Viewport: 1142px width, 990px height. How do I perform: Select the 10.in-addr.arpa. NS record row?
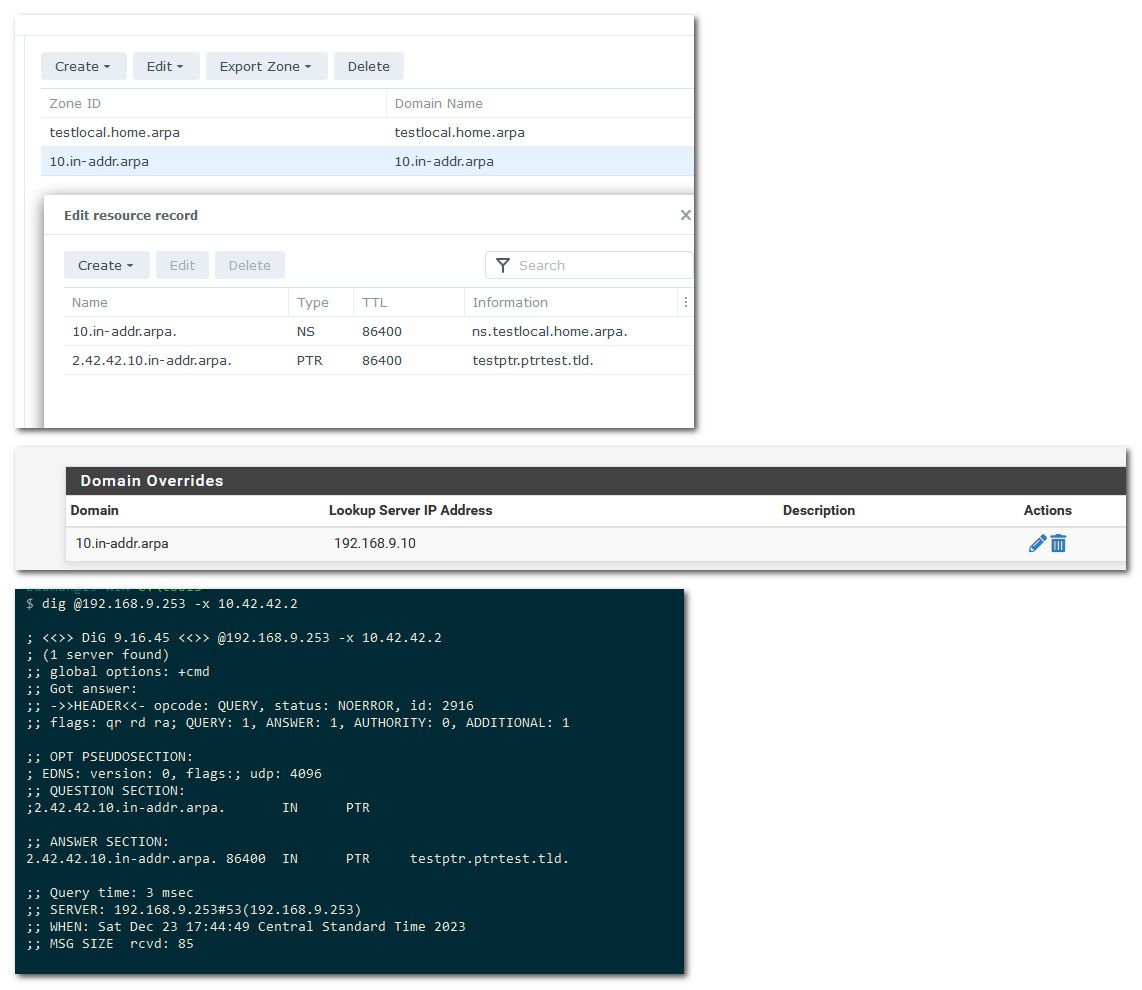(379, 331)
